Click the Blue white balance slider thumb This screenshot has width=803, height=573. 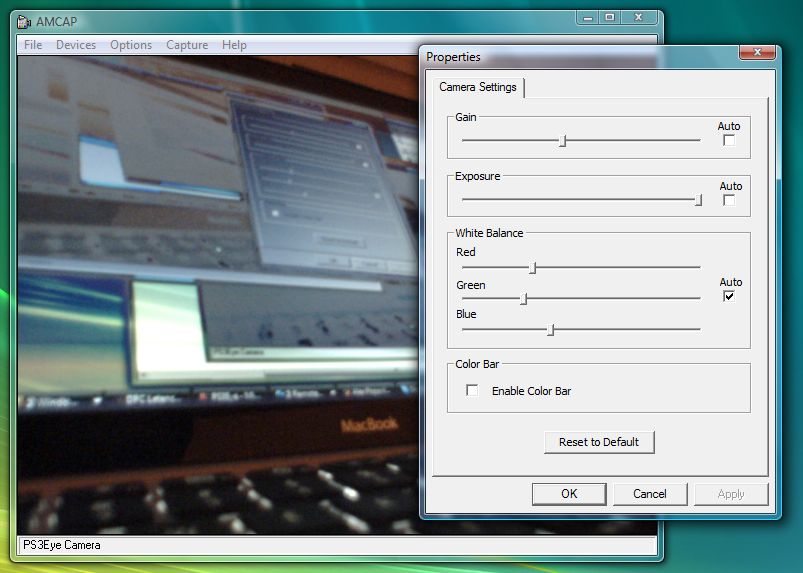click(x=550, y=329)
